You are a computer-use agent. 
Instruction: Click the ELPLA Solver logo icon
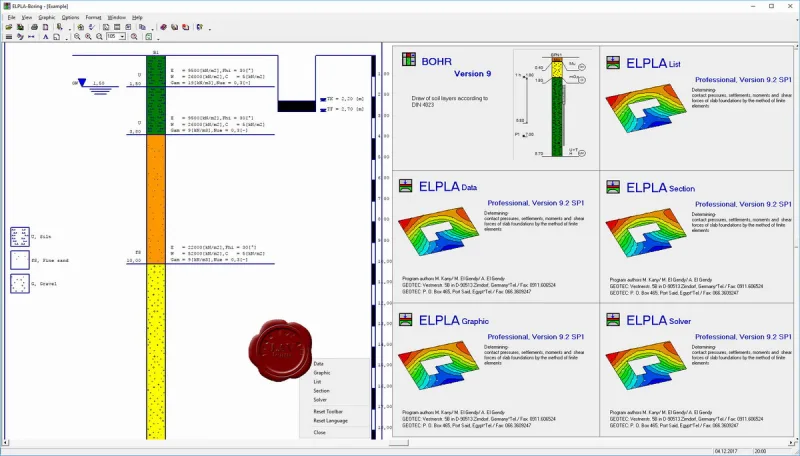(613, 319)
